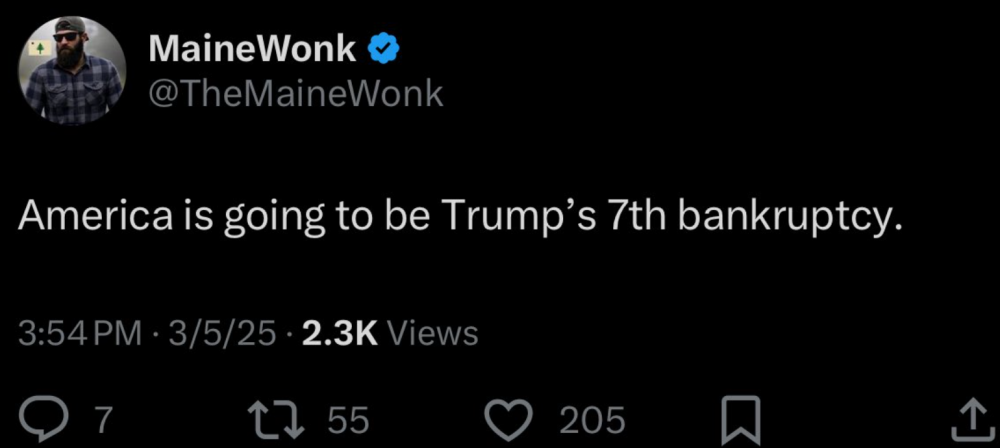Image resolution: width=1000 pixels, height=448 pixels.
Task: Open the @TheMaineWonk handle link
Action: 295,93
